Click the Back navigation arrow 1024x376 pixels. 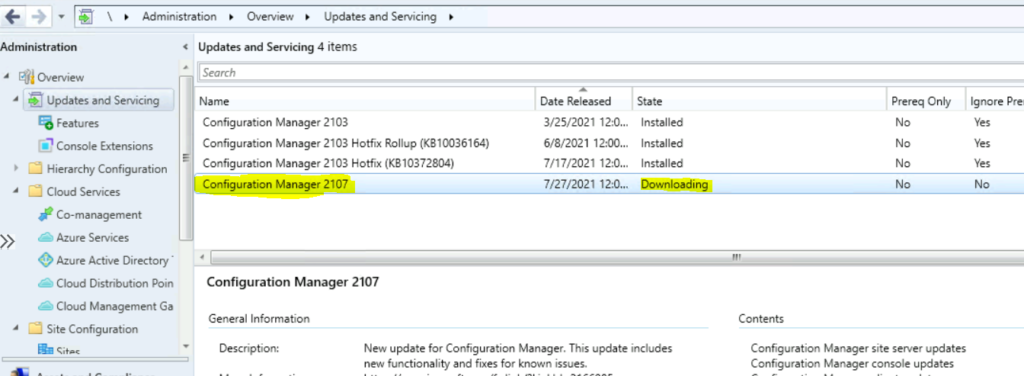pyautogui.click(x=12, y=16)
